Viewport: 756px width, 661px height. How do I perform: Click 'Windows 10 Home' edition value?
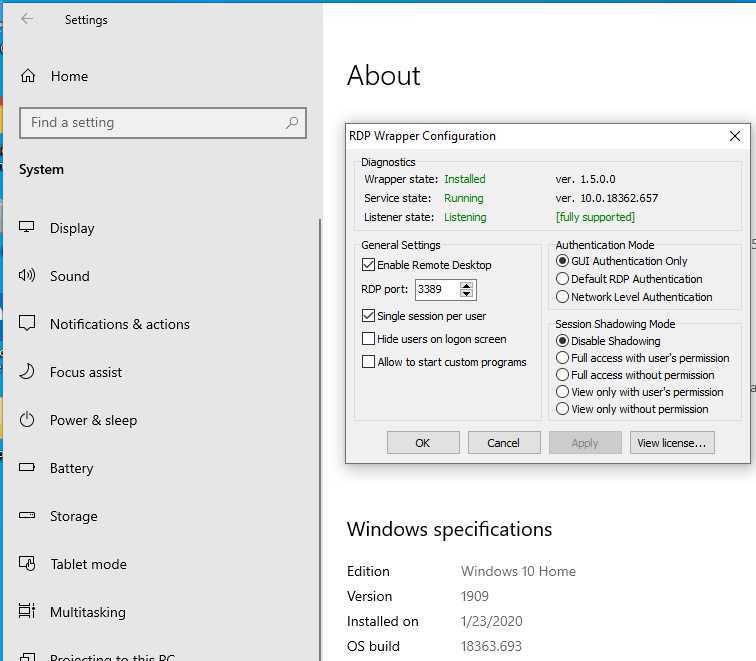coord(518,571)
